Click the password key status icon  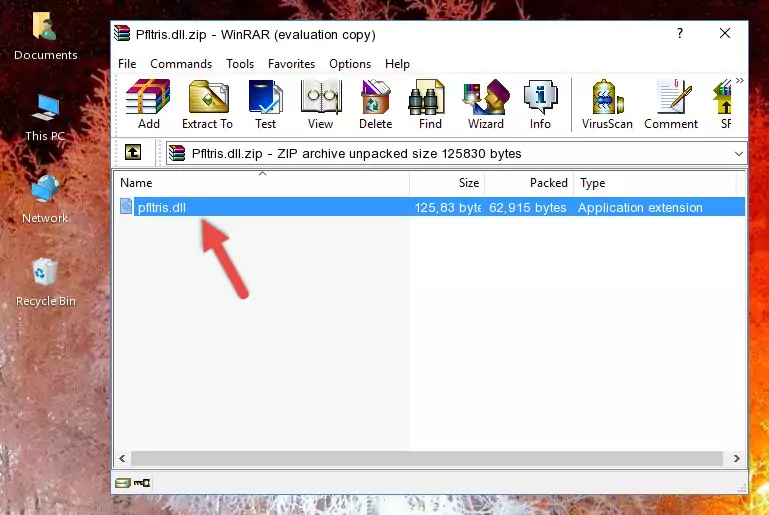coord(142,483)
